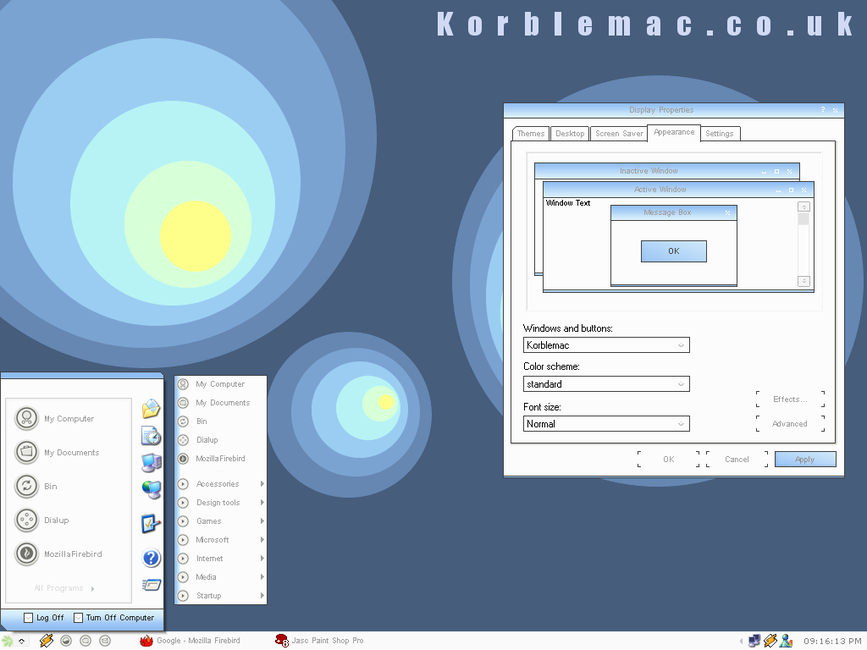Switch to Jasc Paint Shop Pro window
Screen dimensions: 867x650
pos(320,641)
